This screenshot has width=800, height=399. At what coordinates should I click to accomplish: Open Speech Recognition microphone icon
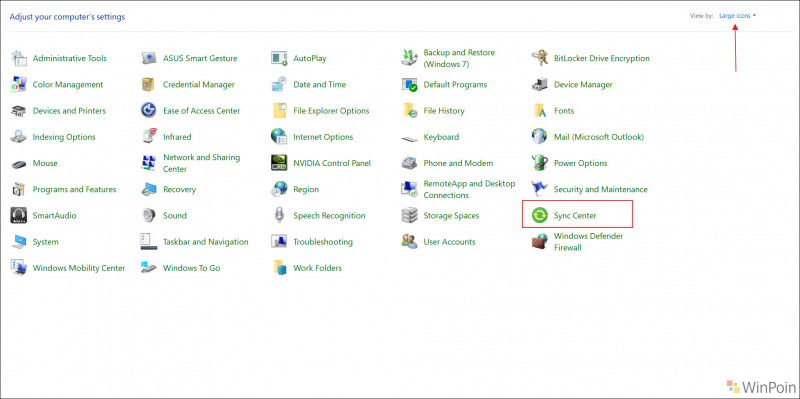[279, 215]
